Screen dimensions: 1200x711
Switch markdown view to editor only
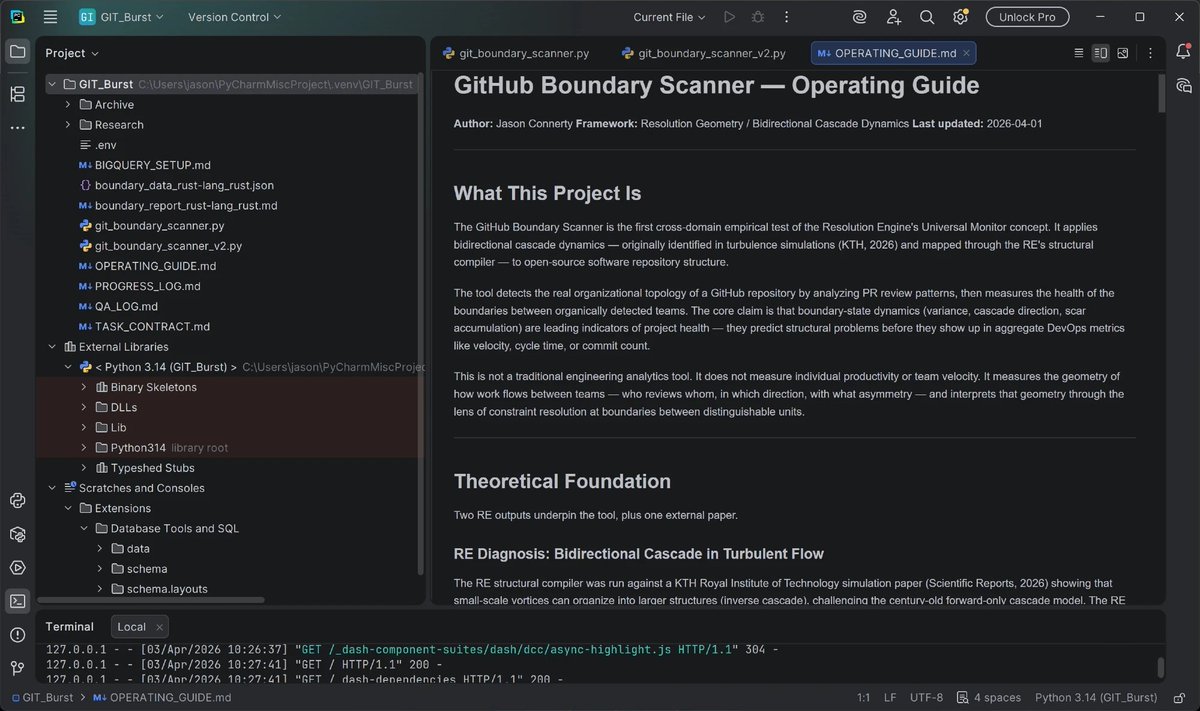(1079, 53)
